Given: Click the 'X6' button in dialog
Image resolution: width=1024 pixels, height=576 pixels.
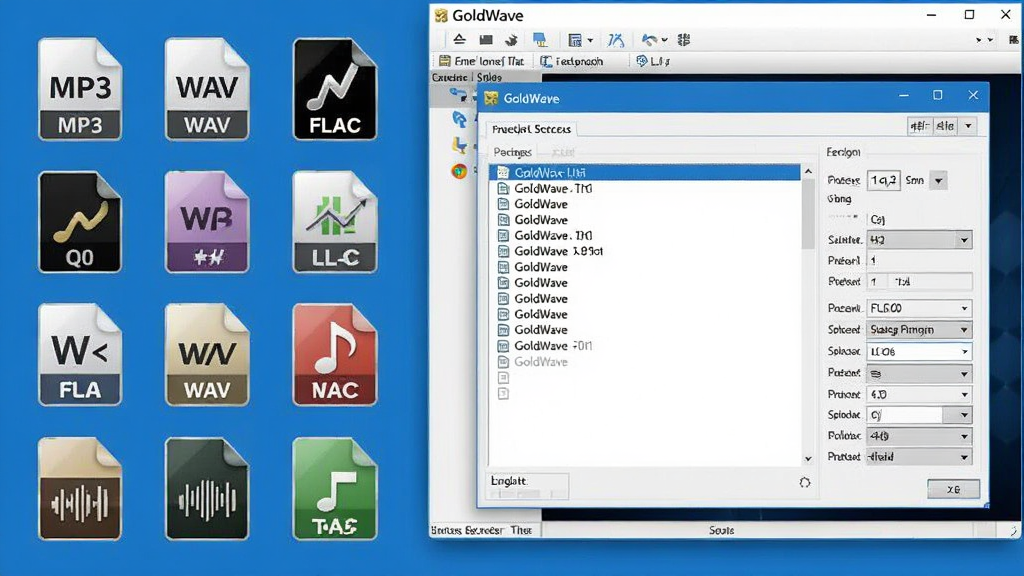Looking at the screenshot, I should coord(953,489).
